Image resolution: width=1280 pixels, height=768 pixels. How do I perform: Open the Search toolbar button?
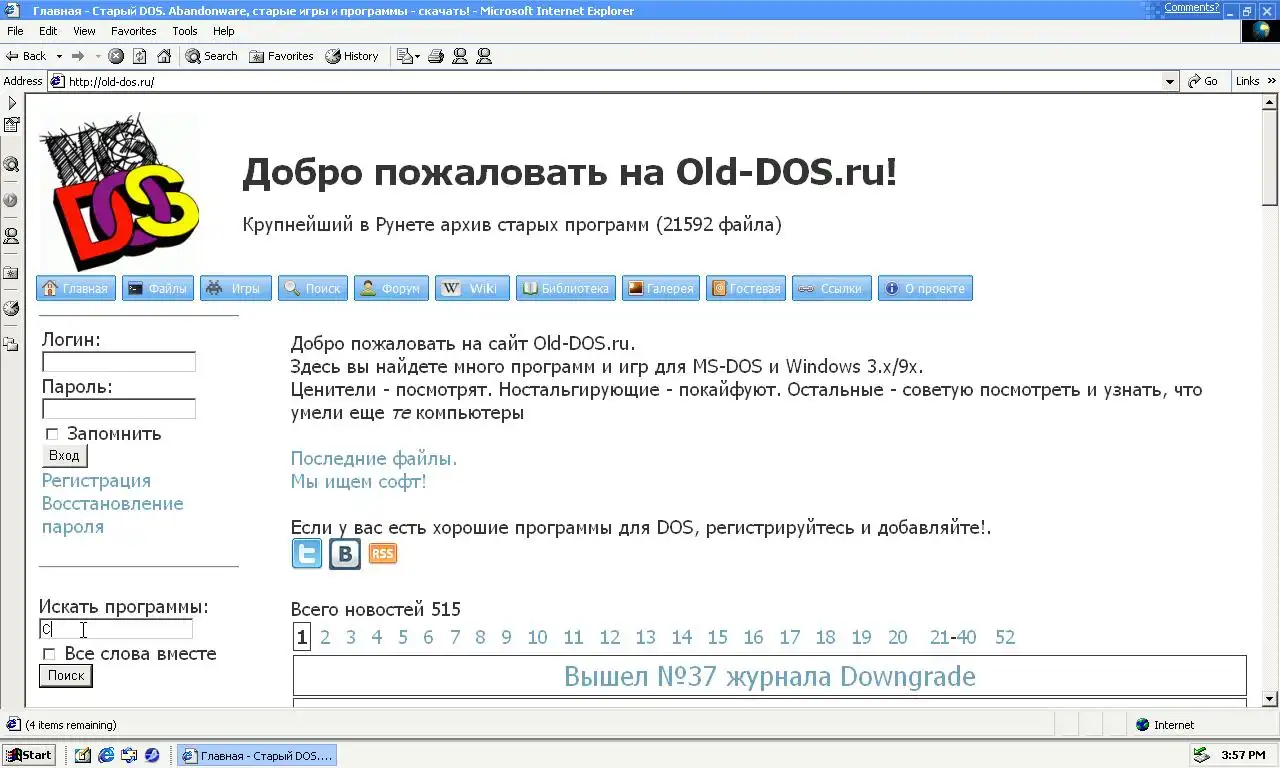tap(212, 56)
